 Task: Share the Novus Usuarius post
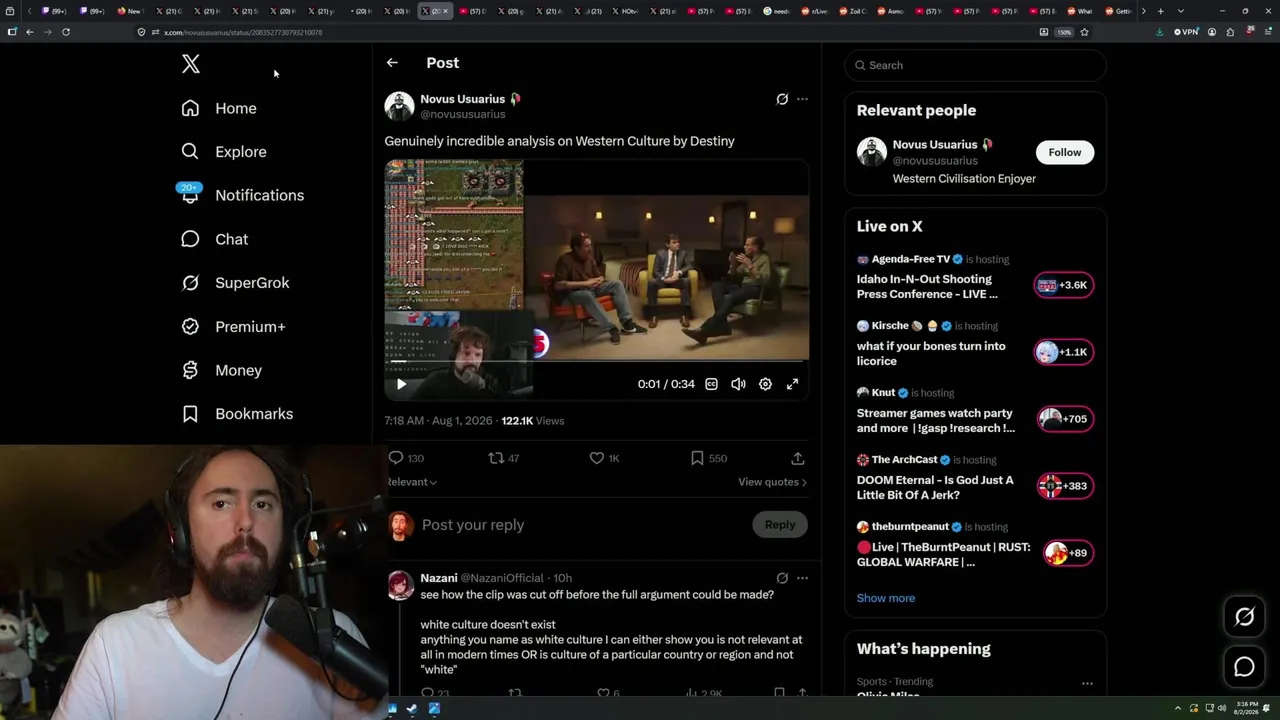(x=798, y=458)
